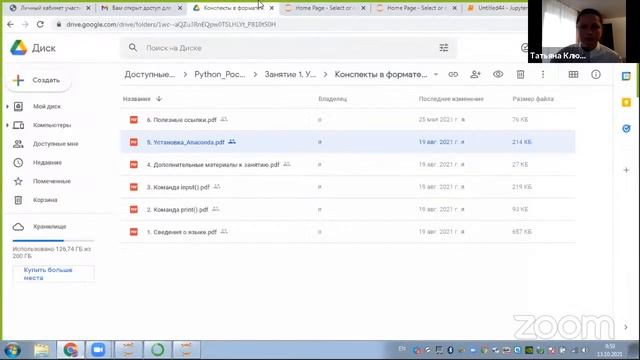
Task: Go back with browser back arrow
Action: [x=11, y=24]
